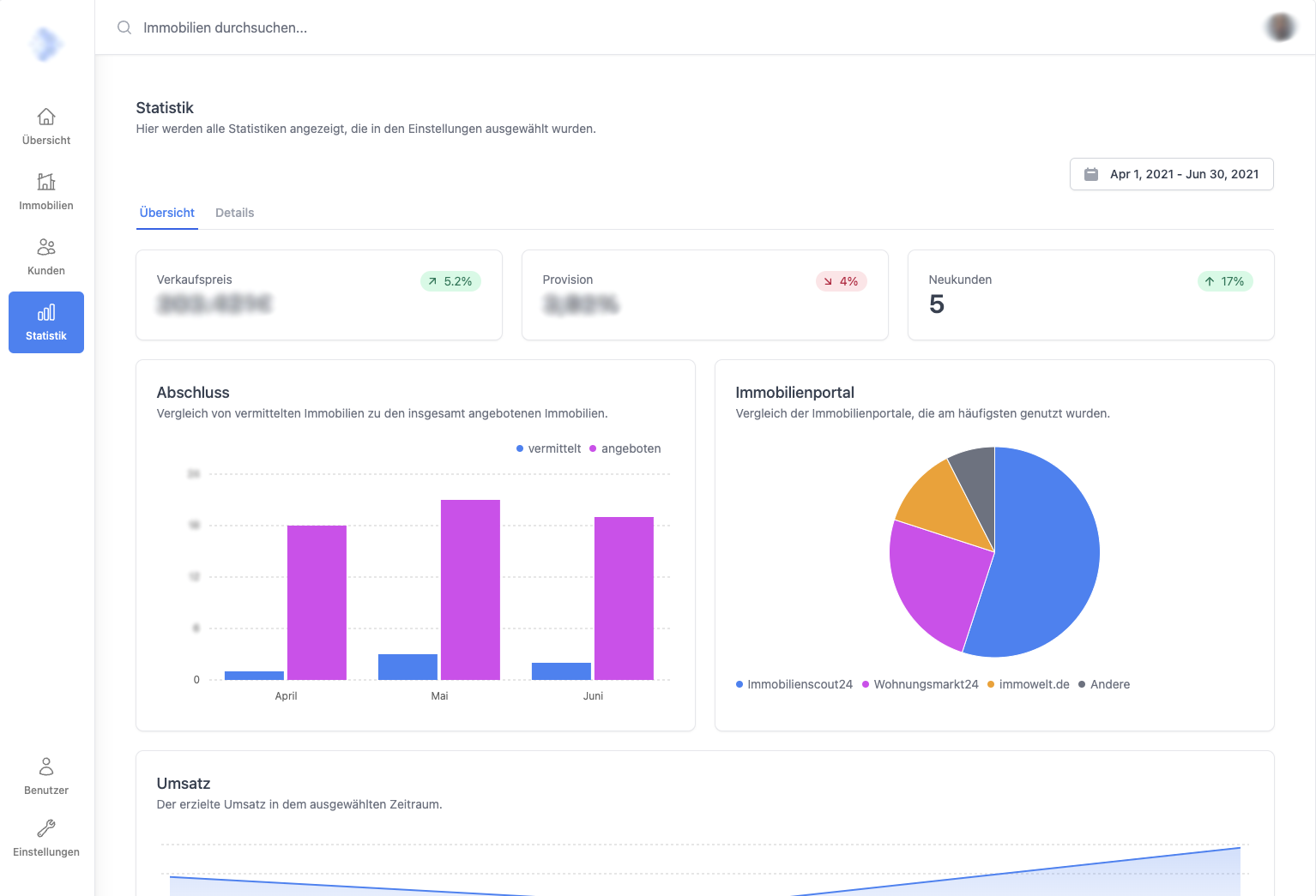The image size is (1316, 896).
Task: Click the Mai angeboten purple bar
Action: pyautogui.click(x=470, y=590)
